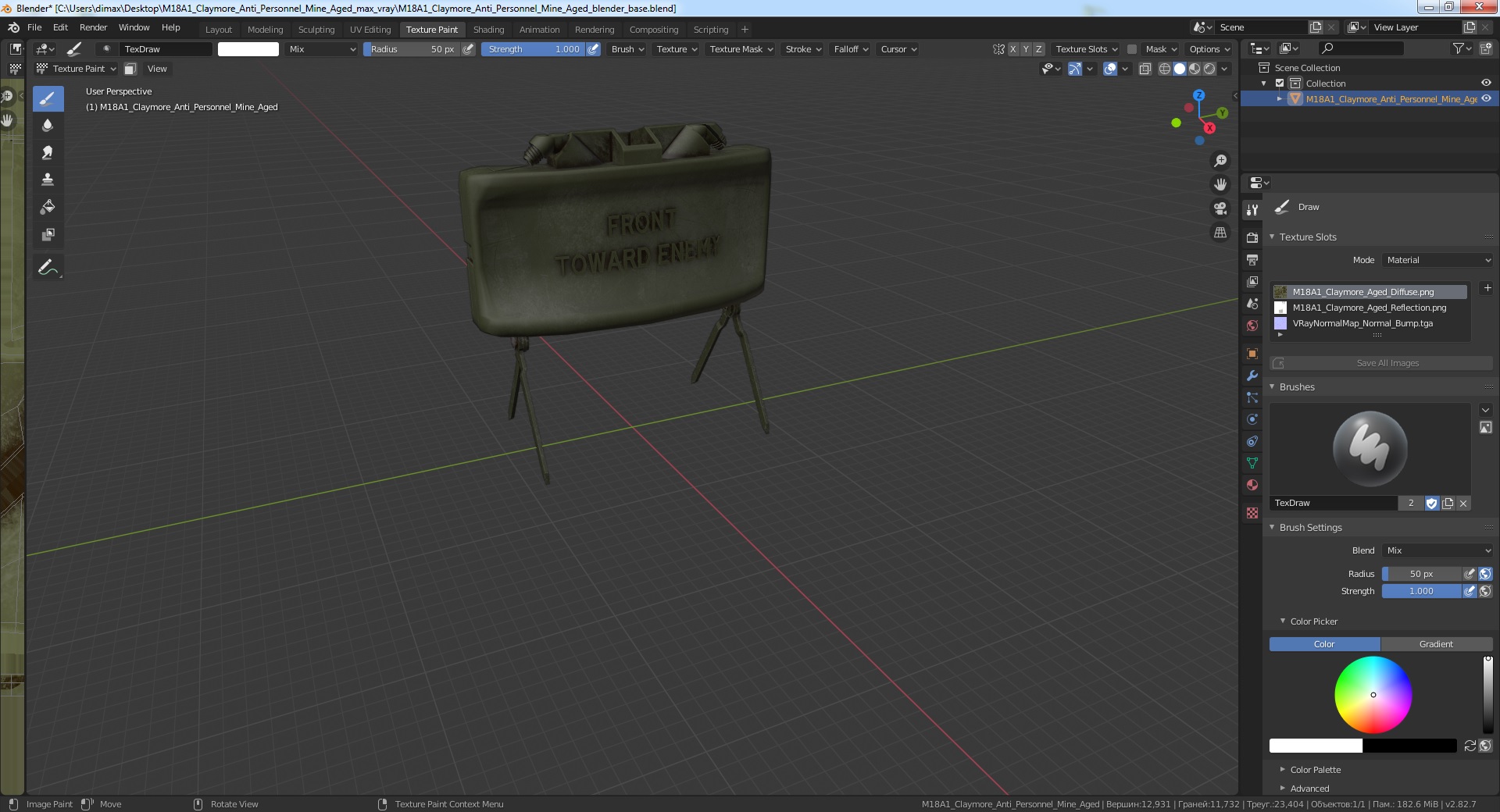Toggle brush fake user shield
Viewport: 1500px width, 812px height.
tap(1432, 504)
